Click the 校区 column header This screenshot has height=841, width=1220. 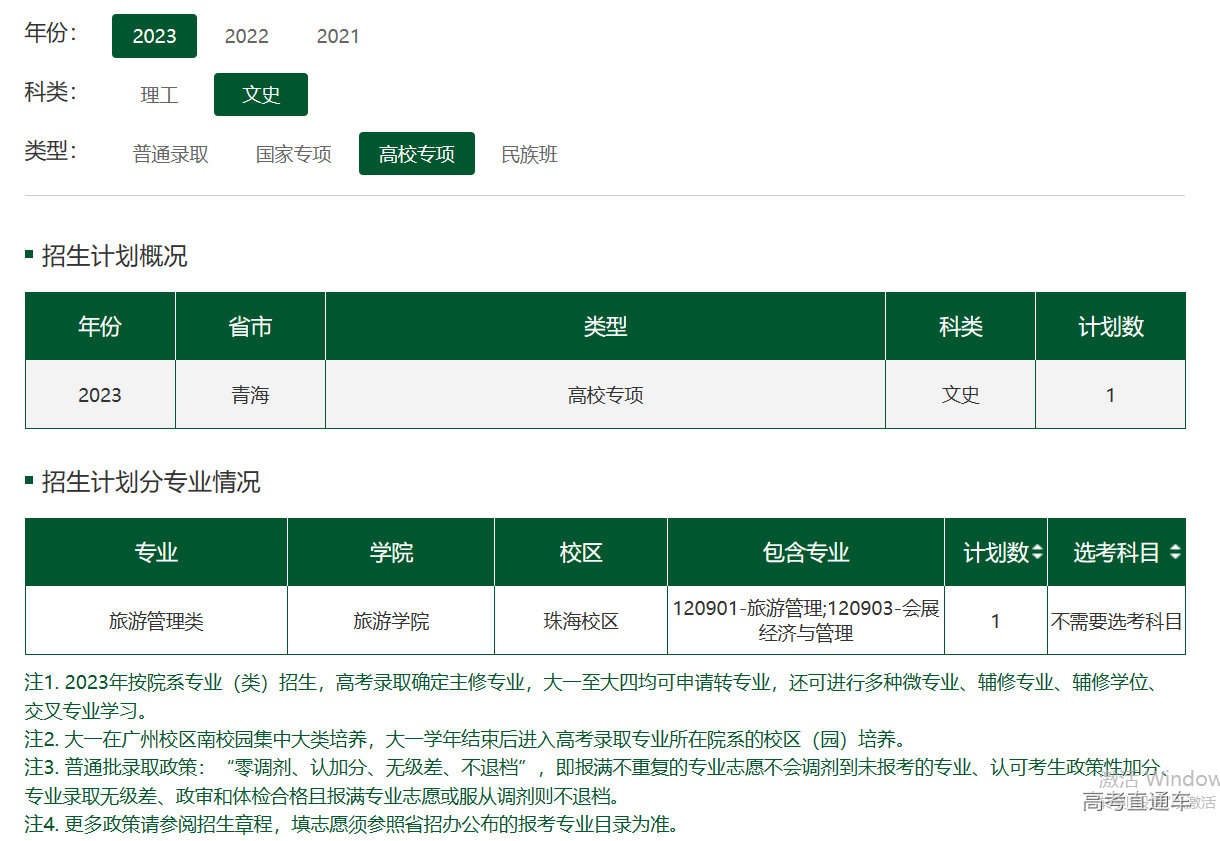point(581,552)
